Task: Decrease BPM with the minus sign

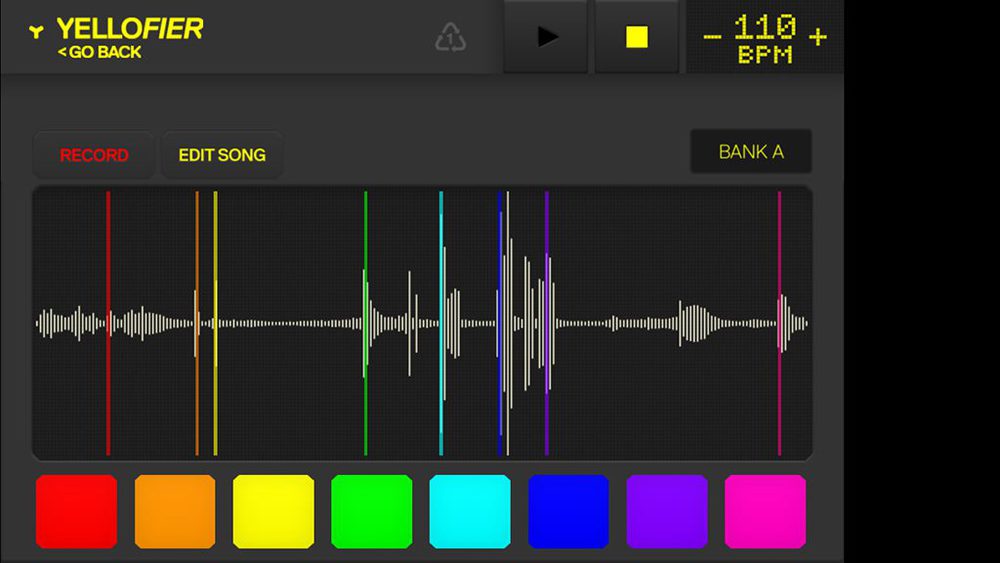Action: point(712,37)
